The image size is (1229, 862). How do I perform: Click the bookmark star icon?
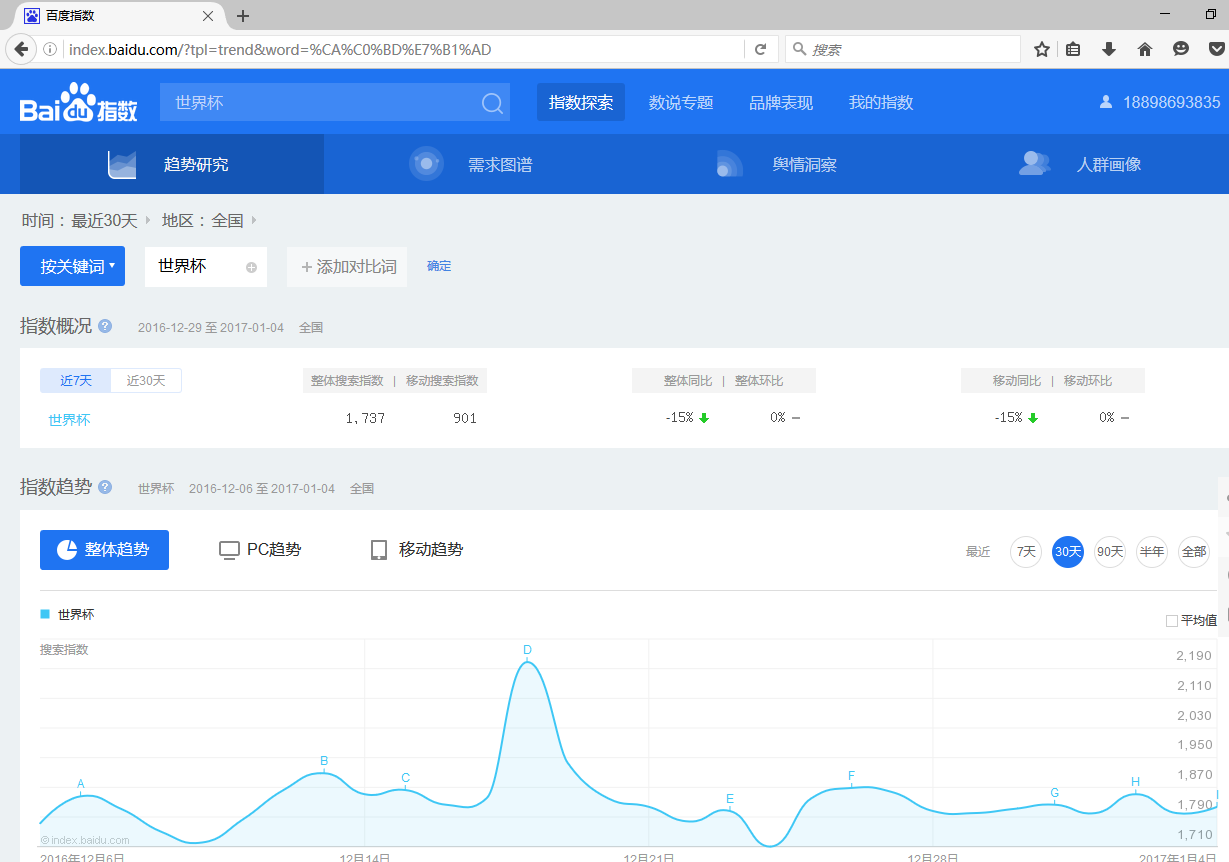(1041, 49)
